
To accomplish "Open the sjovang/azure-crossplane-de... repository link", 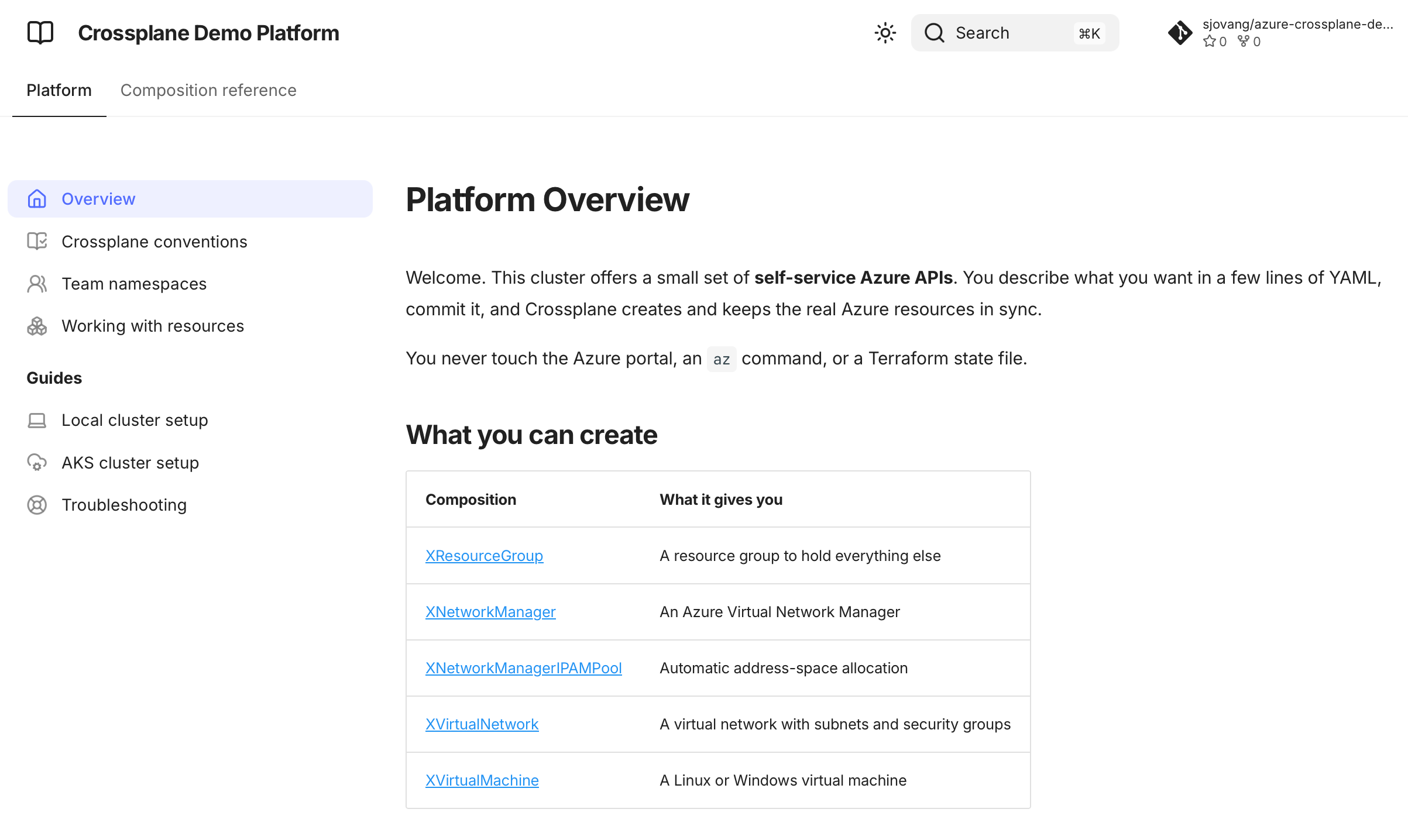I will click(x=1280, y=33).
